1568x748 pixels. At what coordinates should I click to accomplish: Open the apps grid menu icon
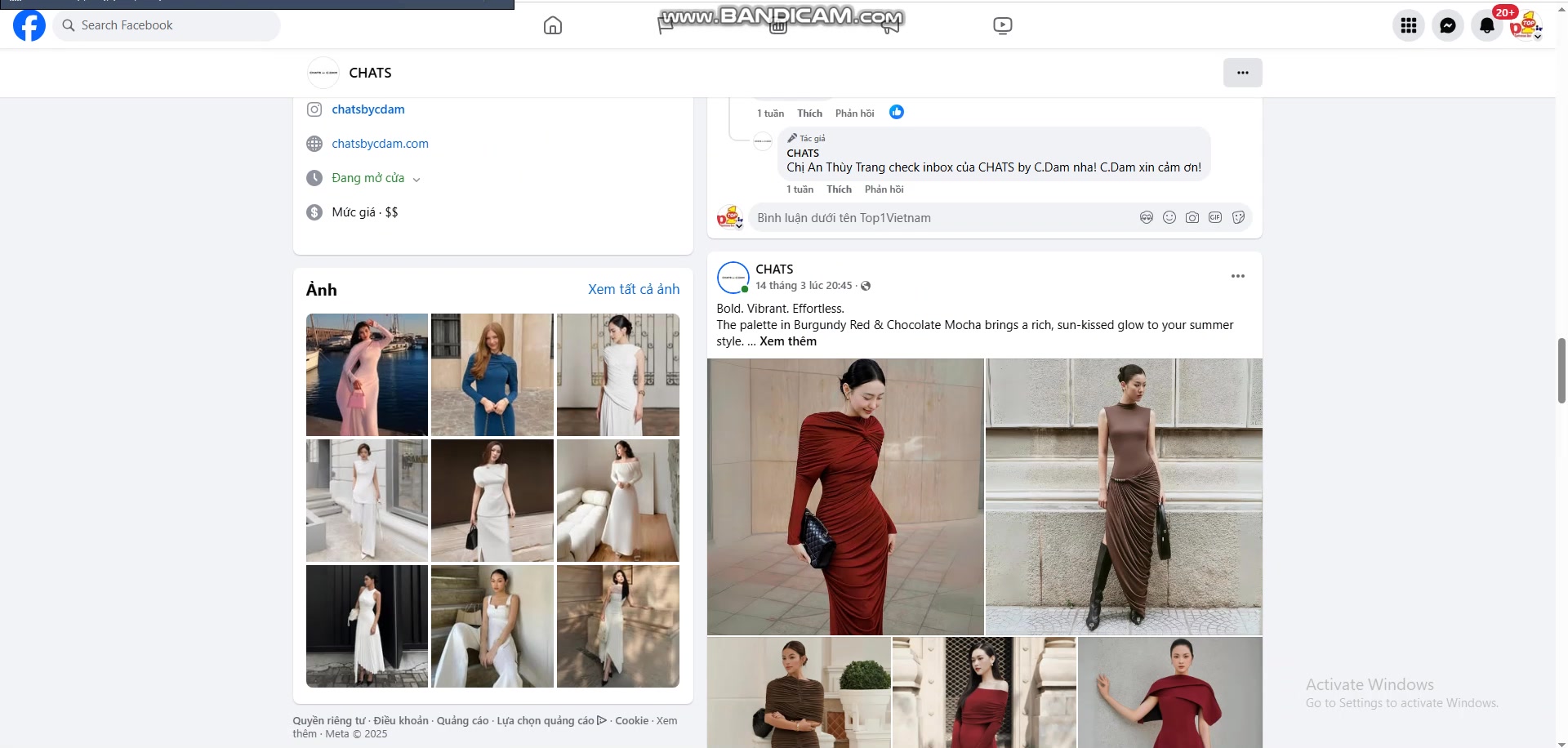(1408, 25)
